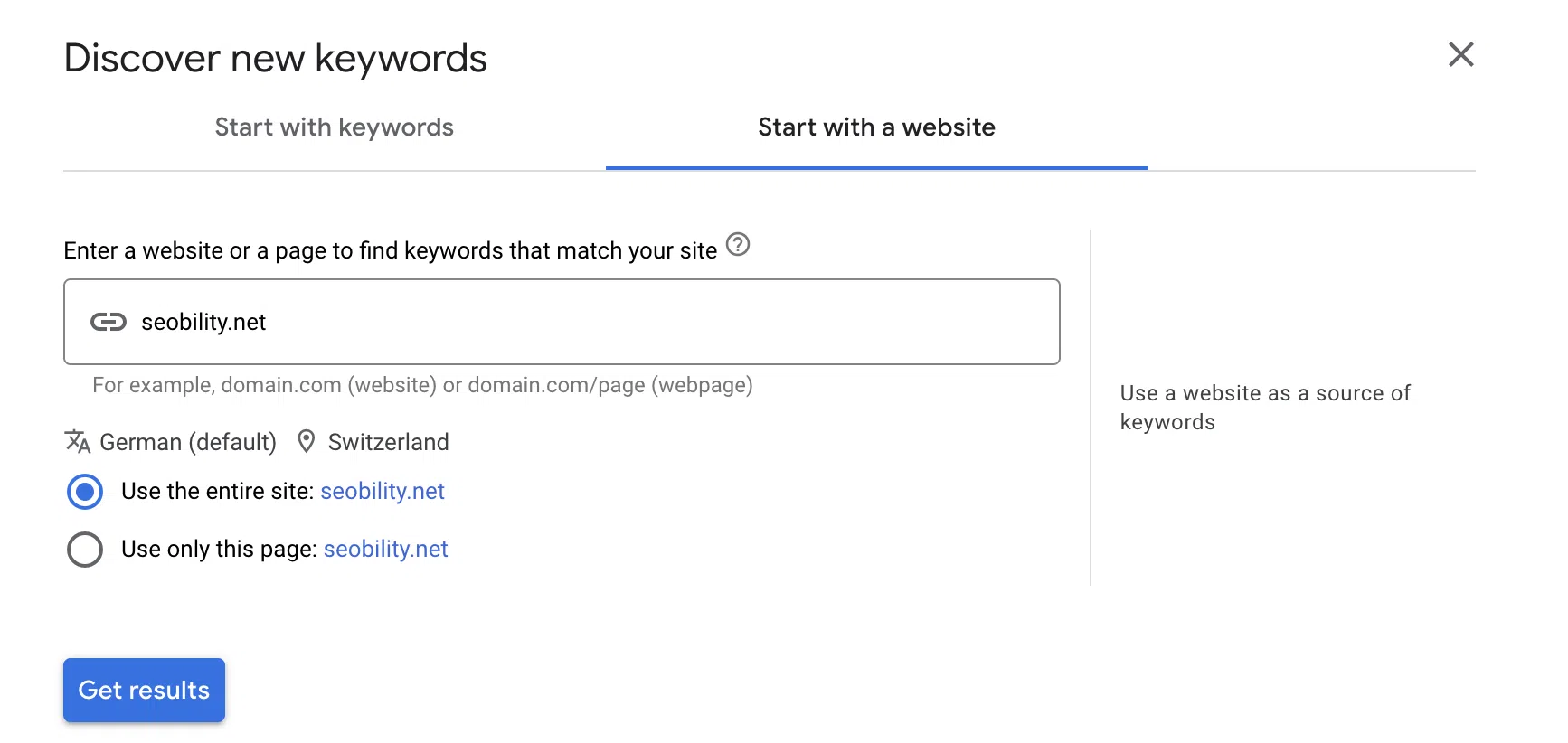Click the seobility.net text inside the input box

tap(203, 322)
